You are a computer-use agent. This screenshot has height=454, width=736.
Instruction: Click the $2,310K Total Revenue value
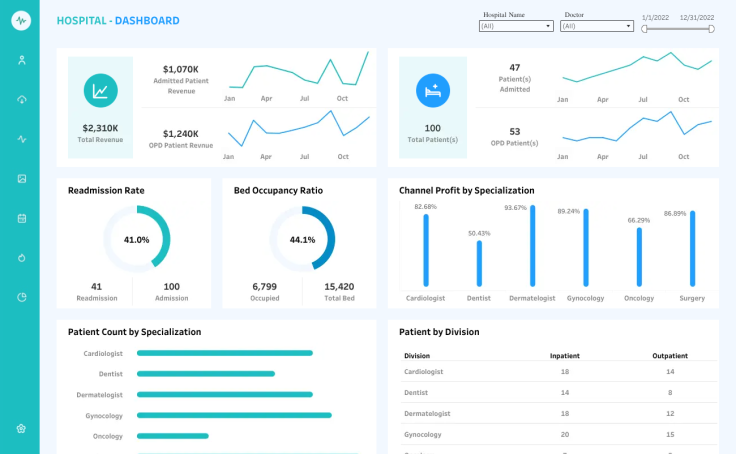[100, 128]
